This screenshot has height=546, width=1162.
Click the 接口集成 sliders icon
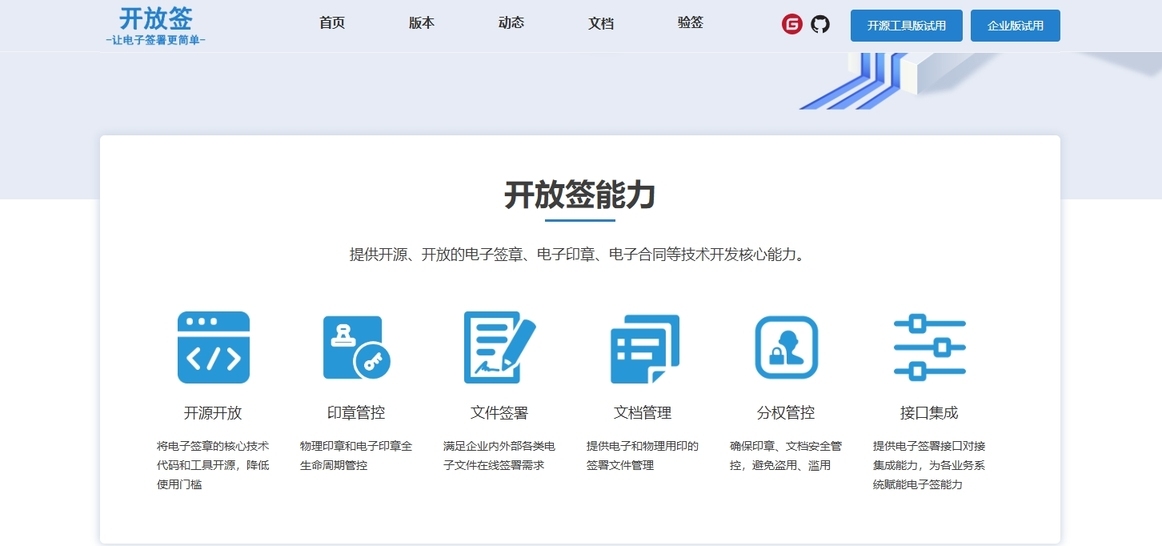929,347
